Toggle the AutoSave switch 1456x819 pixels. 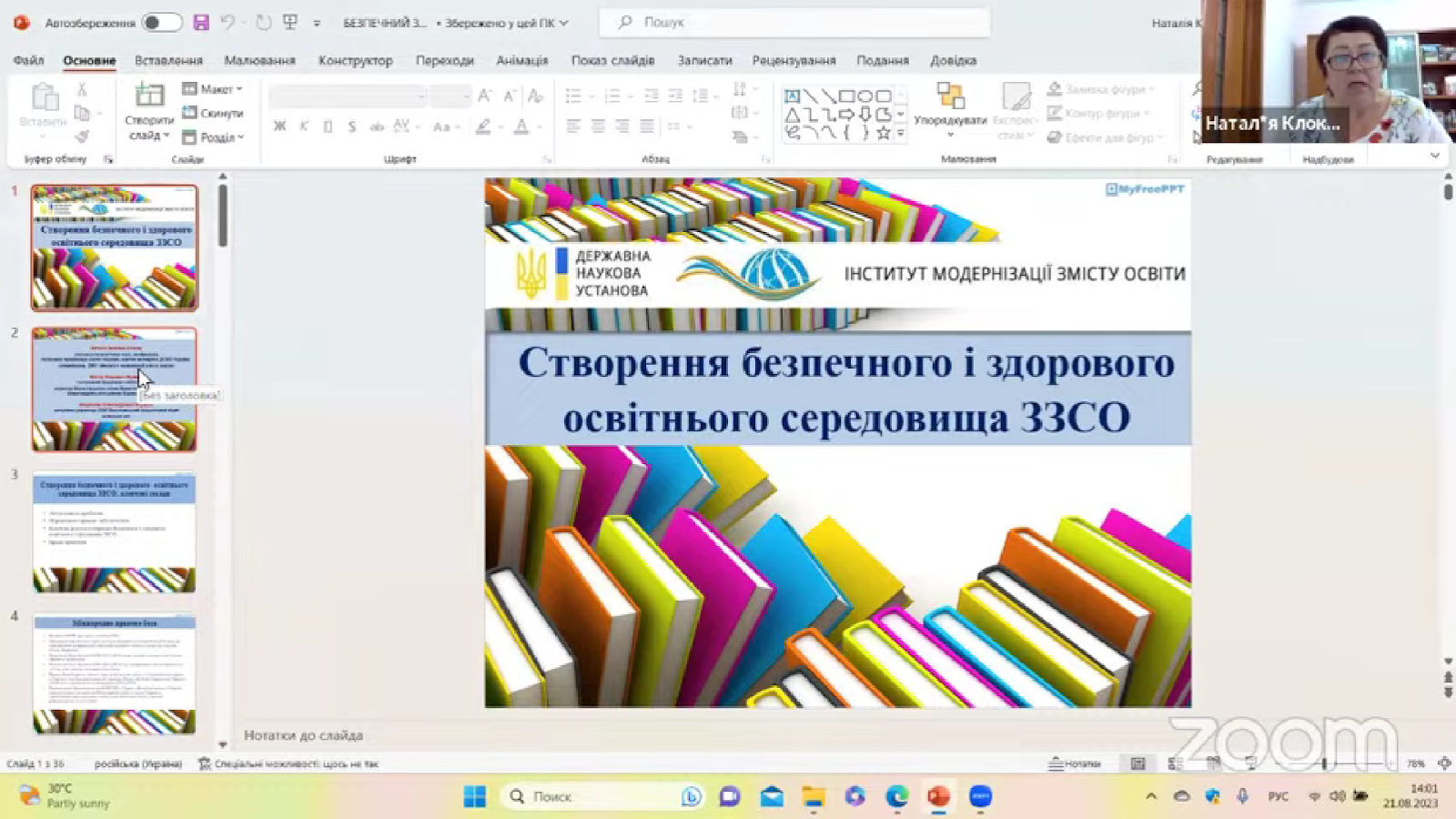tap(161, 22)
